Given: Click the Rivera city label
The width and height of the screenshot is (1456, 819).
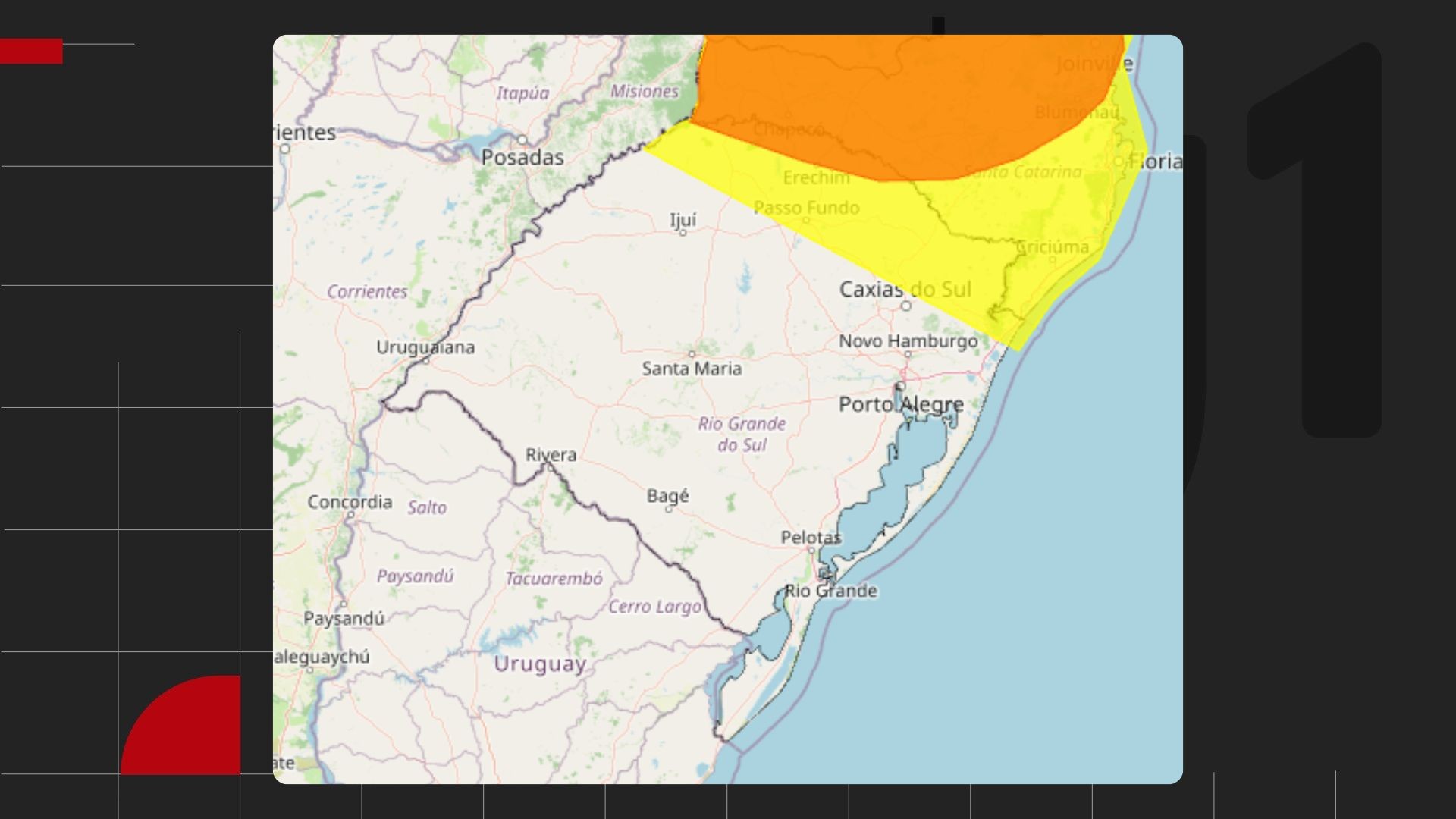Looking at the screenshot, I should point(551,455).
